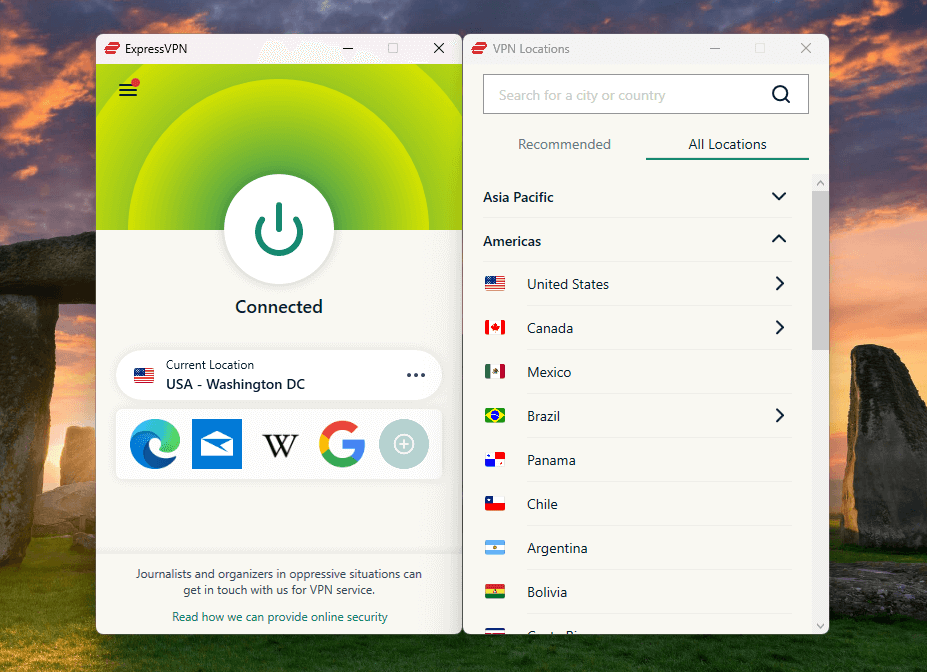
Task: Close the VPN Locations window
Action: tap(806, 48)
